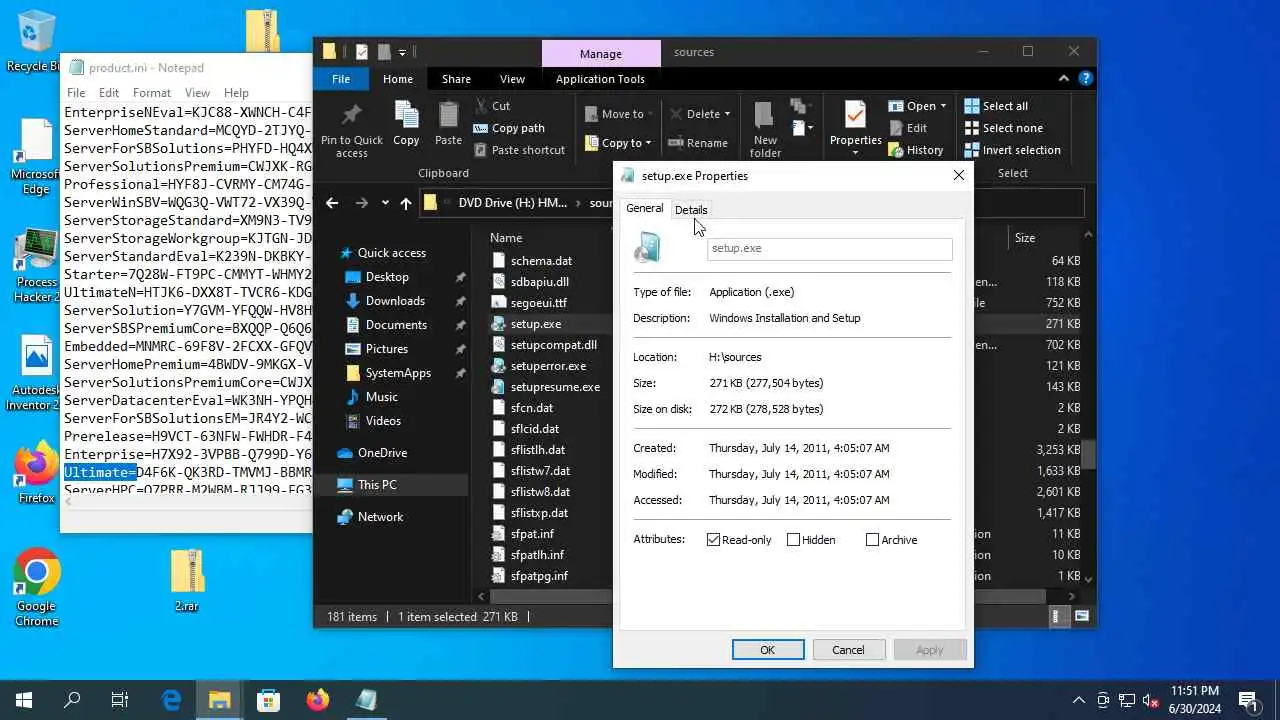The width and height of the screenshot is (1280, 720).
Task: Show hidden system tray icons
Action: (x=1078, y=700)
